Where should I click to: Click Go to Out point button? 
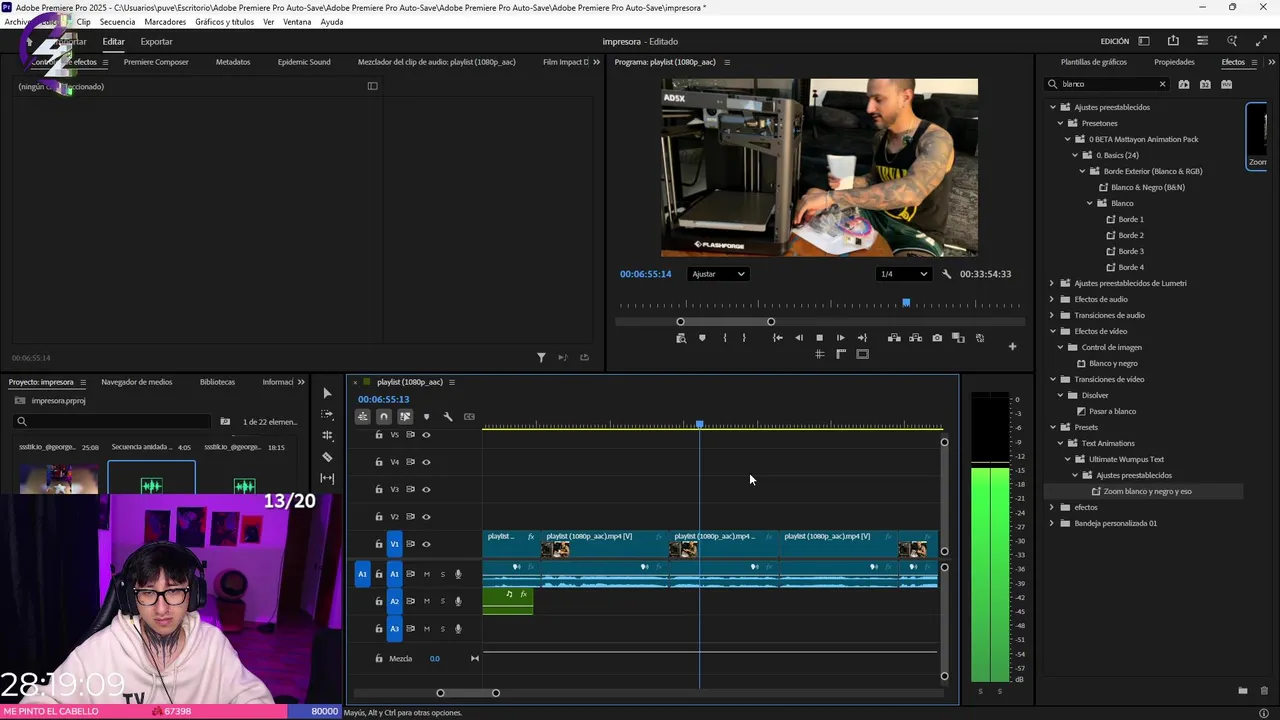click(862, 338)
